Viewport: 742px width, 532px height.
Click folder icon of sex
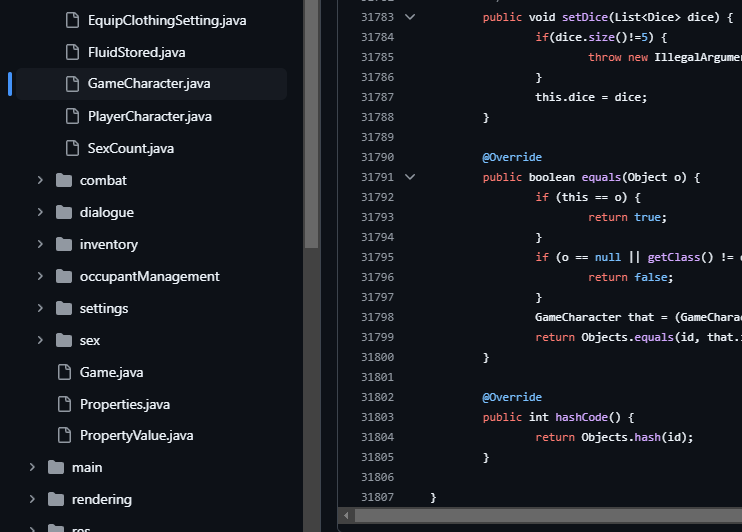click(64, 340)
